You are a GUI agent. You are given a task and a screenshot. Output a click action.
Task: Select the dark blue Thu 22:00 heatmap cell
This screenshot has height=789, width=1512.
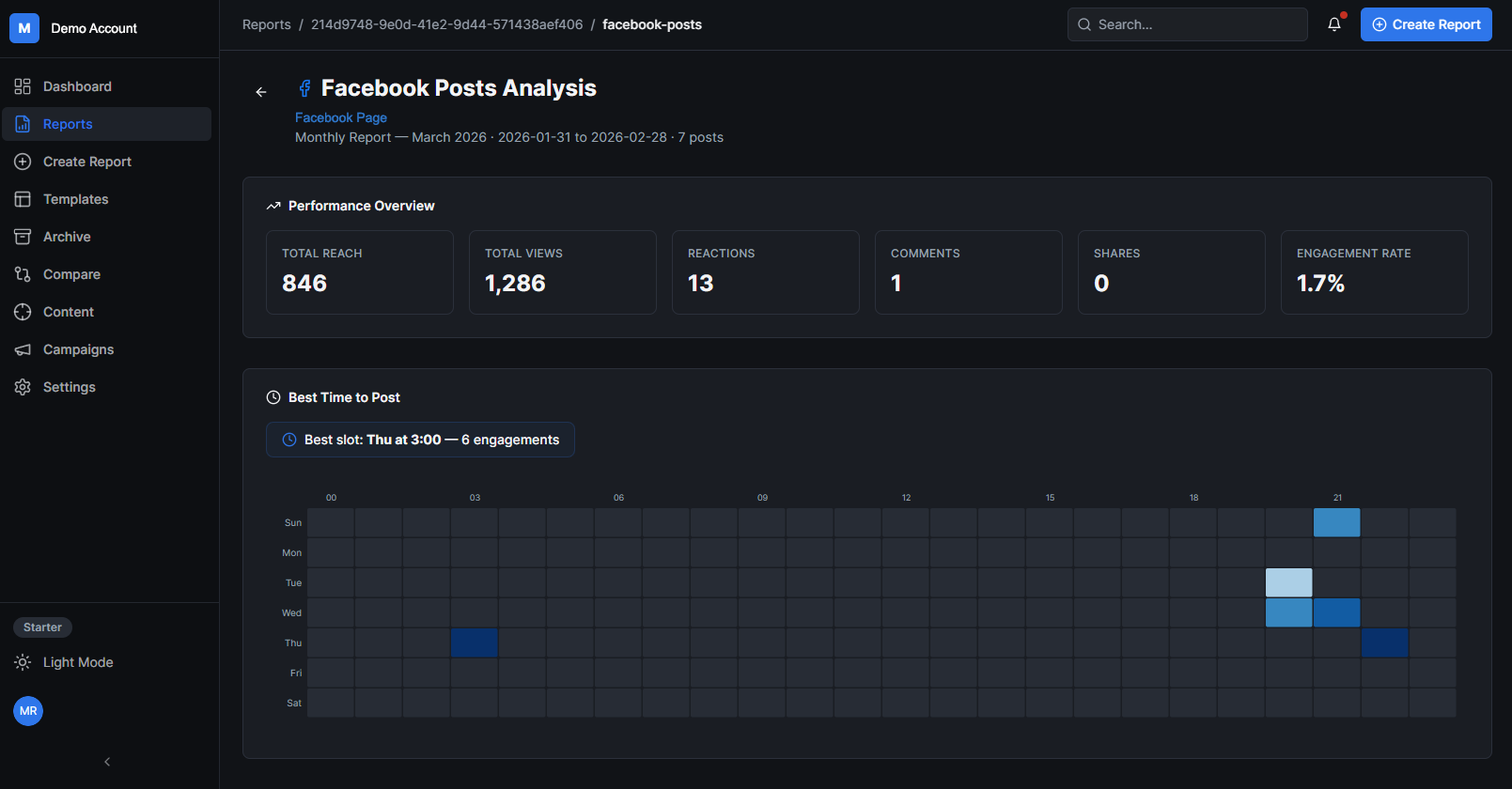coord(1385,642)
